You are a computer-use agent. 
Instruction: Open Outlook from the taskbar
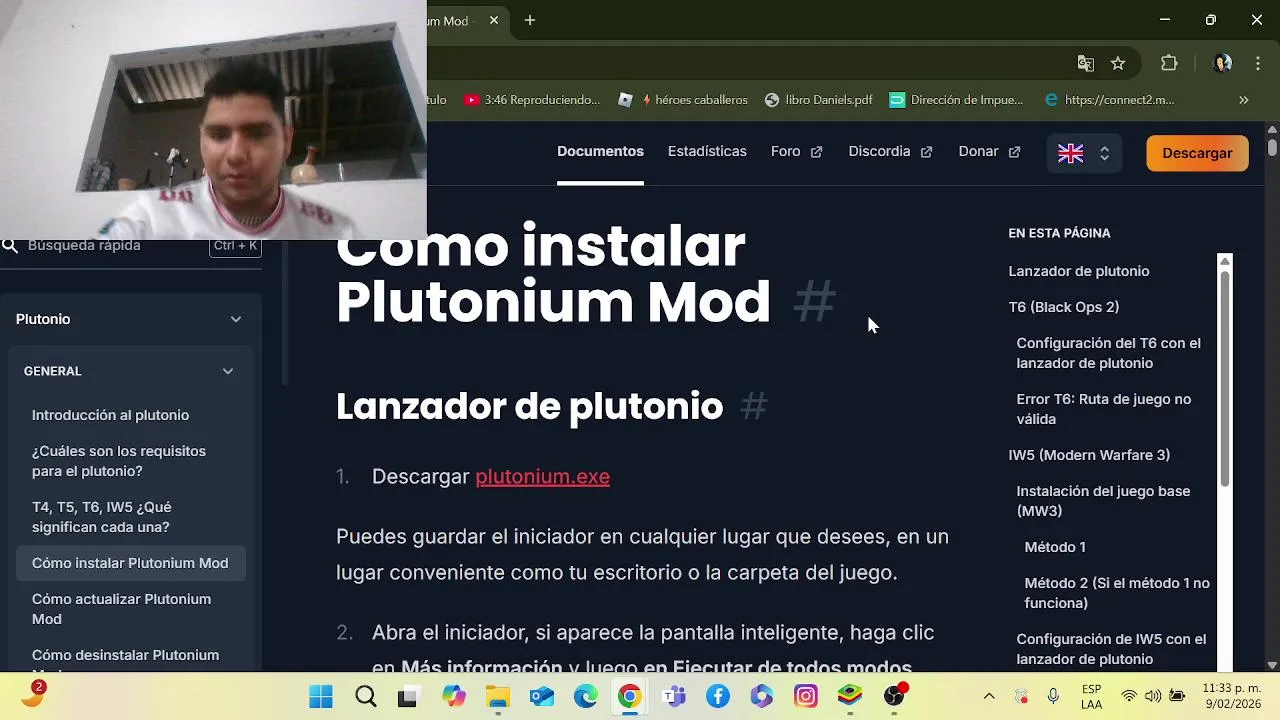[x=541, y=697]
